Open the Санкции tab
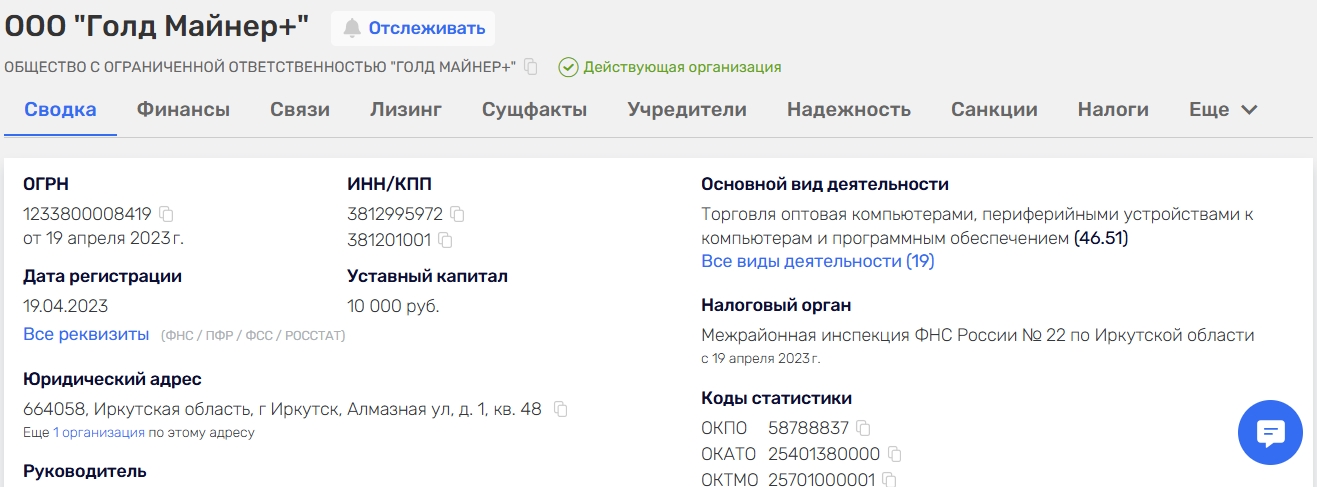Viewport: 1317px width, 487px height. click(x=994, y=110)
